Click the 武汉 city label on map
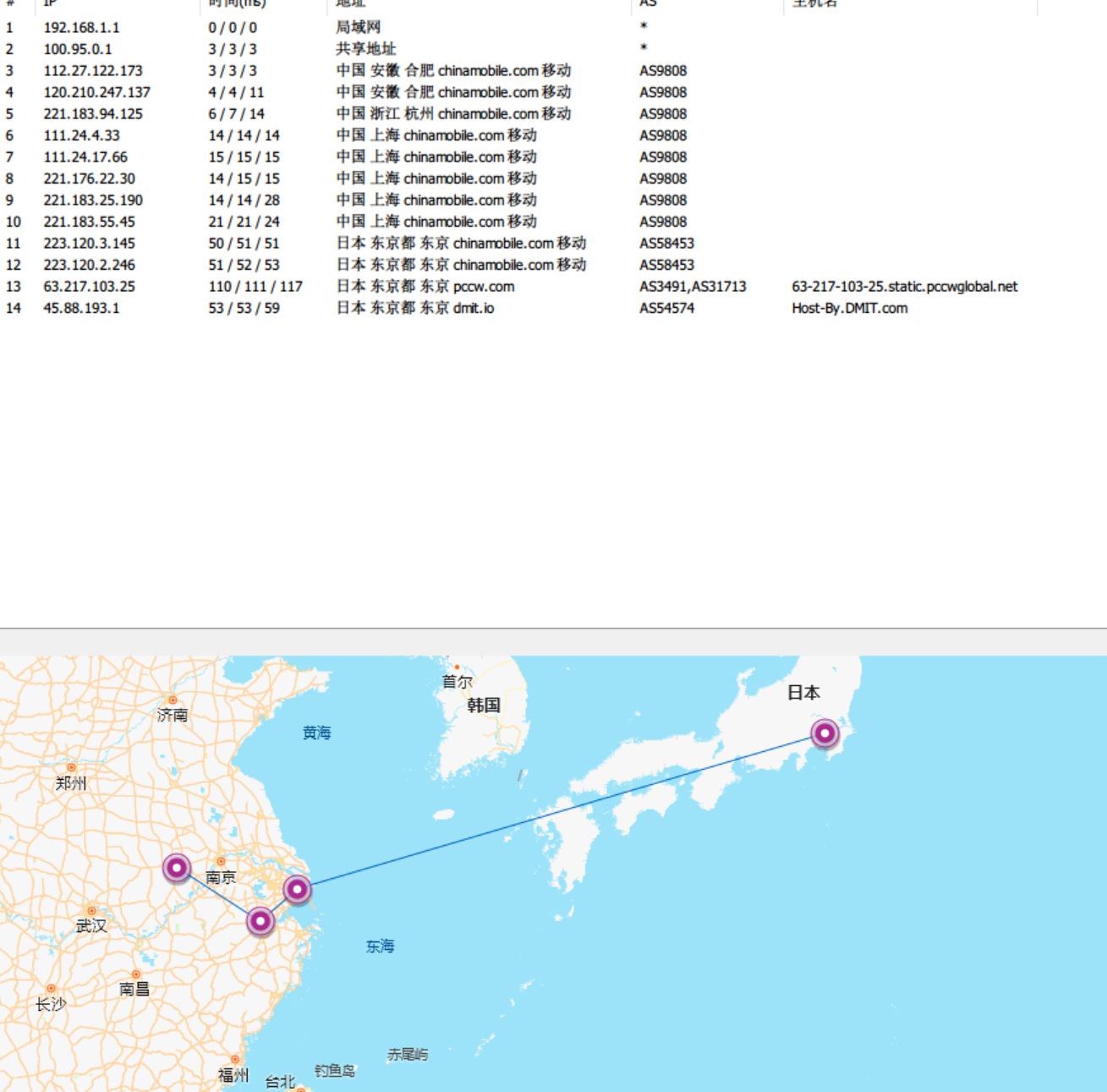The image size is (1107, 1092). click(91, 926)
